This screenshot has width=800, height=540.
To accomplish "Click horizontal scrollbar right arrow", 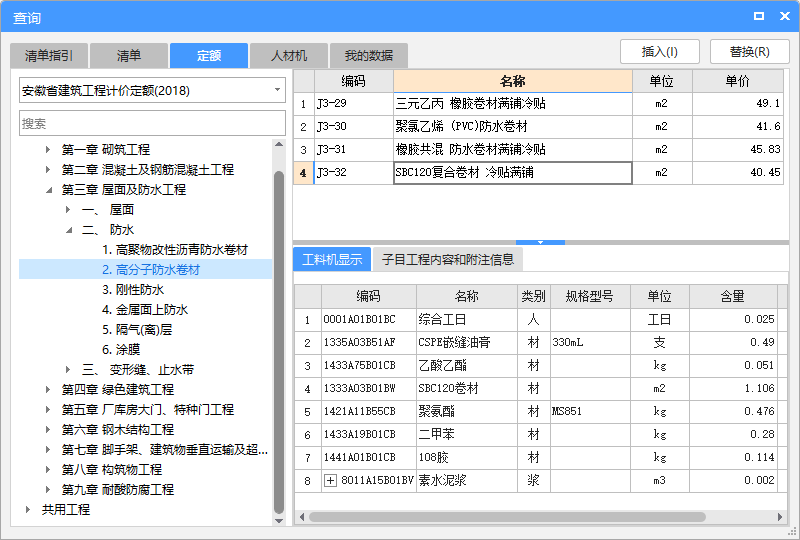I will click(x=780, y=517).
